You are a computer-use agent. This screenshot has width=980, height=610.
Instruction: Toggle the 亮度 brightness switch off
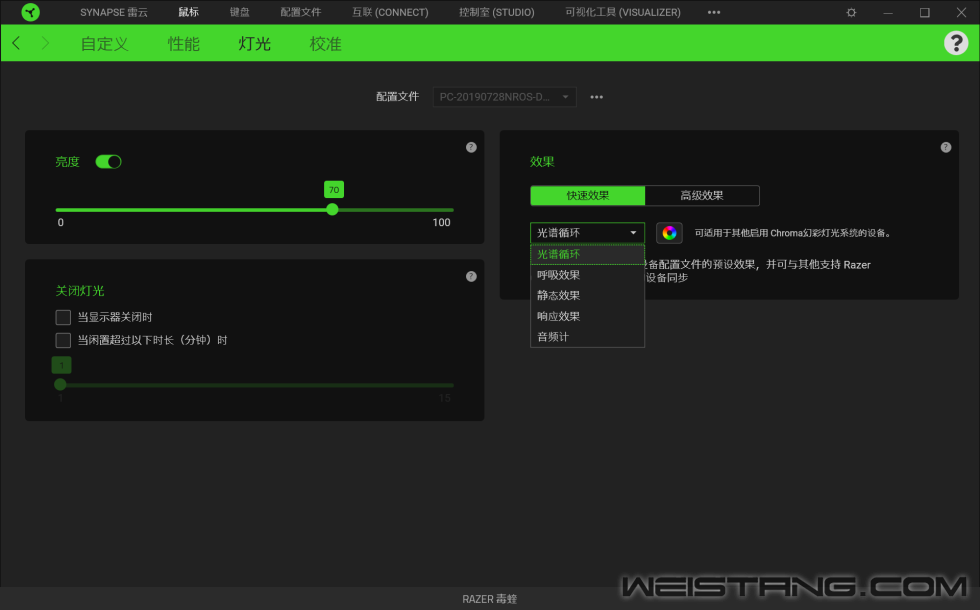tap(108, 162)
